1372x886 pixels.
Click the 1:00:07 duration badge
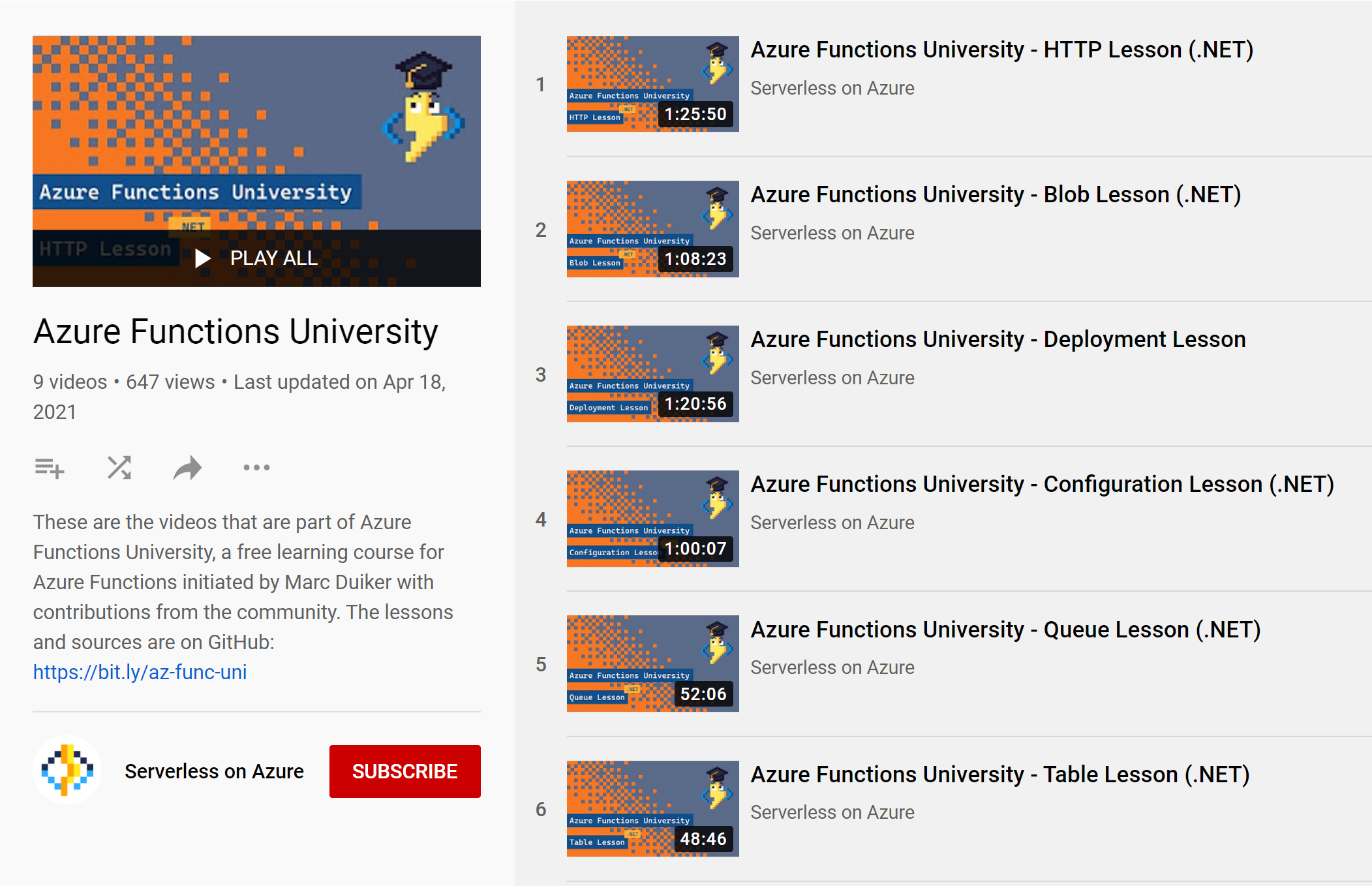tap(695, 549)
